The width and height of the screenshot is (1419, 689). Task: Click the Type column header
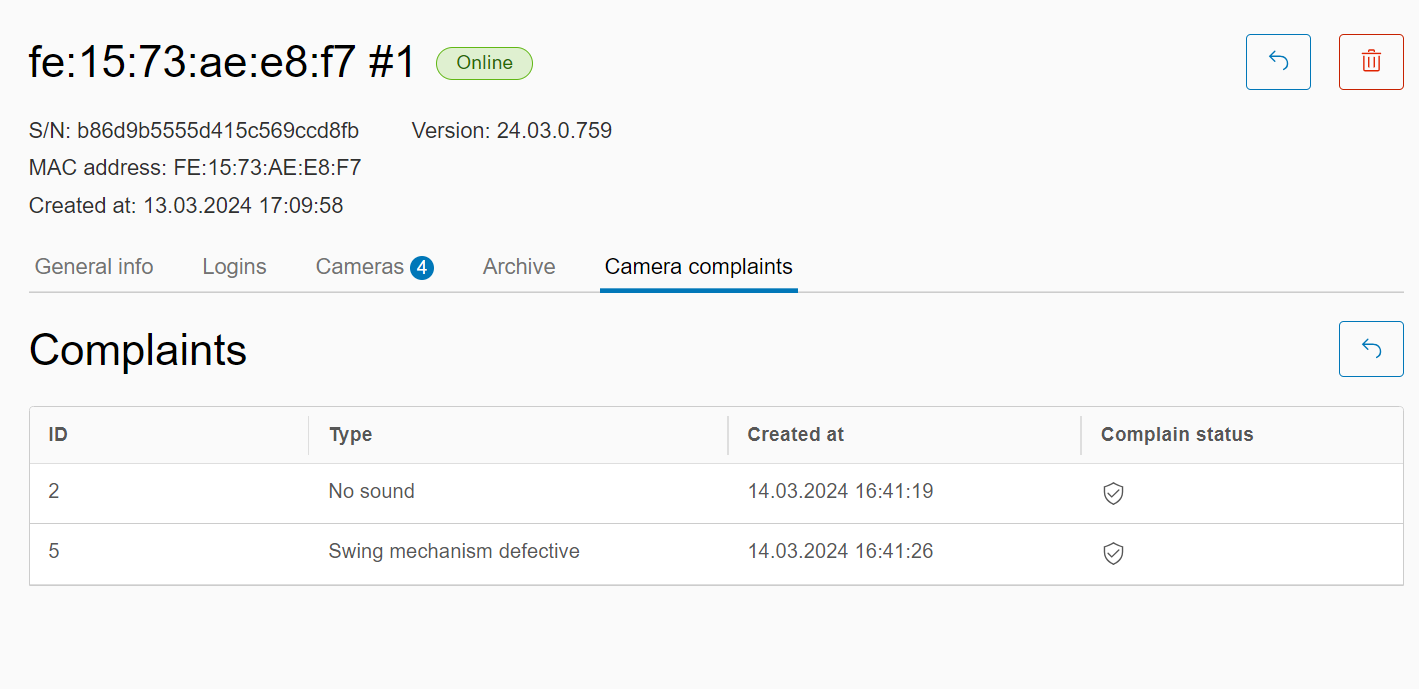pyautogui.click(x=350, y=435)
